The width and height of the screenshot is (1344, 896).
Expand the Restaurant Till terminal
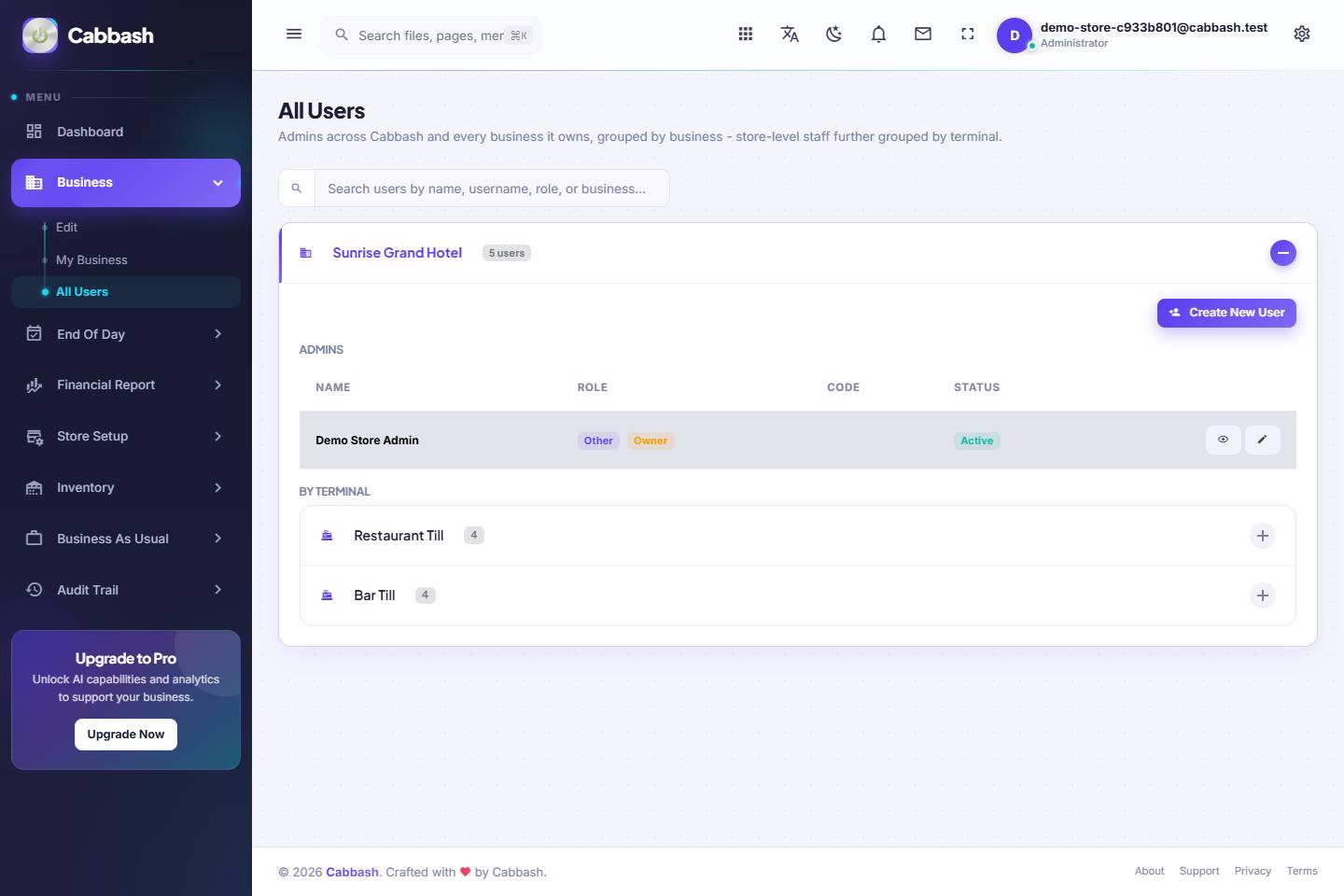(1262, 536)
